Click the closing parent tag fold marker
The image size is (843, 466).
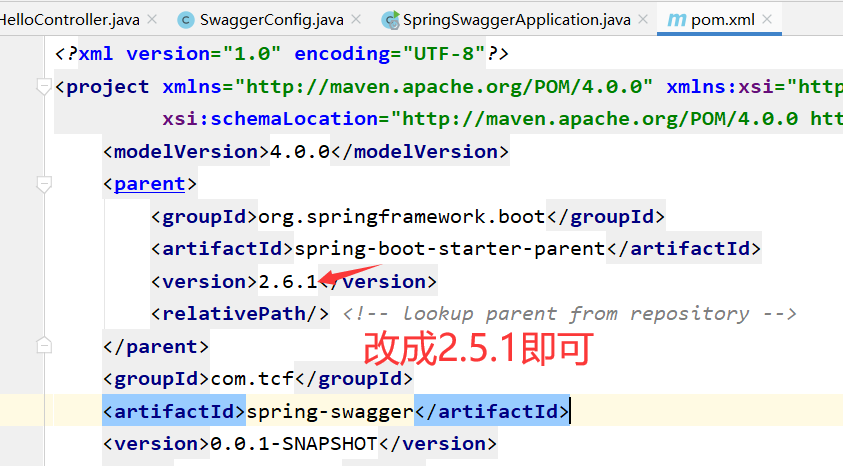tap(44, 346)
